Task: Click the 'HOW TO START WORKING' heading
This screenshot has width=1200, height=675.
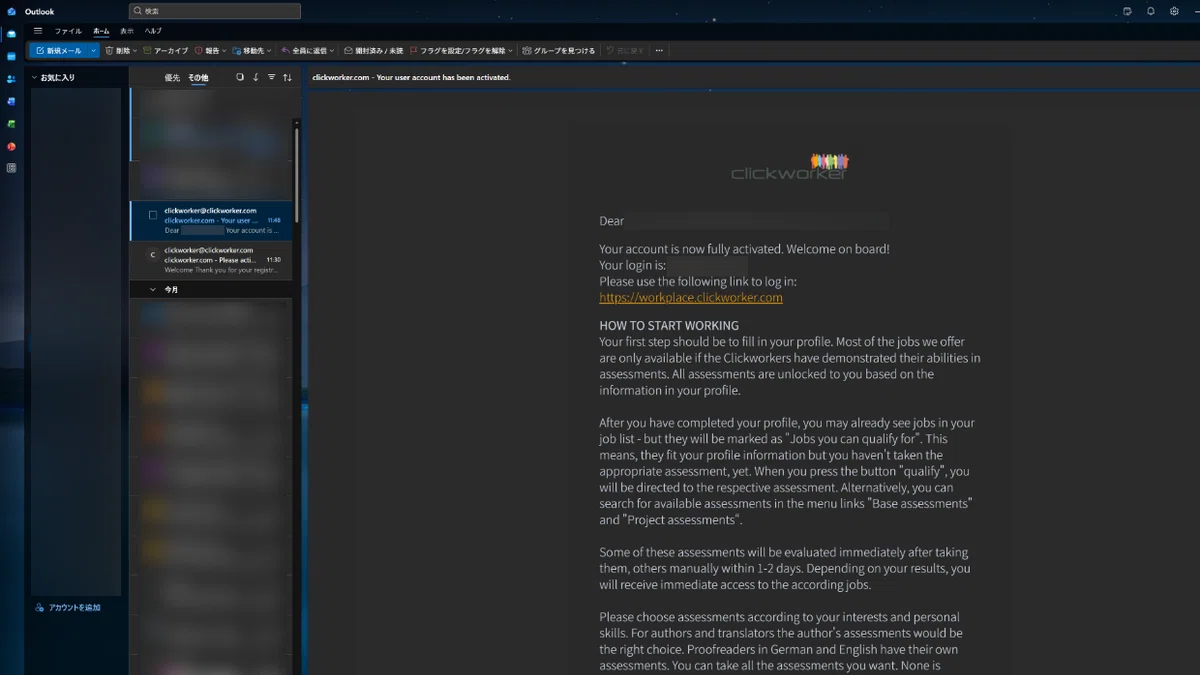Action: click(669, 326)
